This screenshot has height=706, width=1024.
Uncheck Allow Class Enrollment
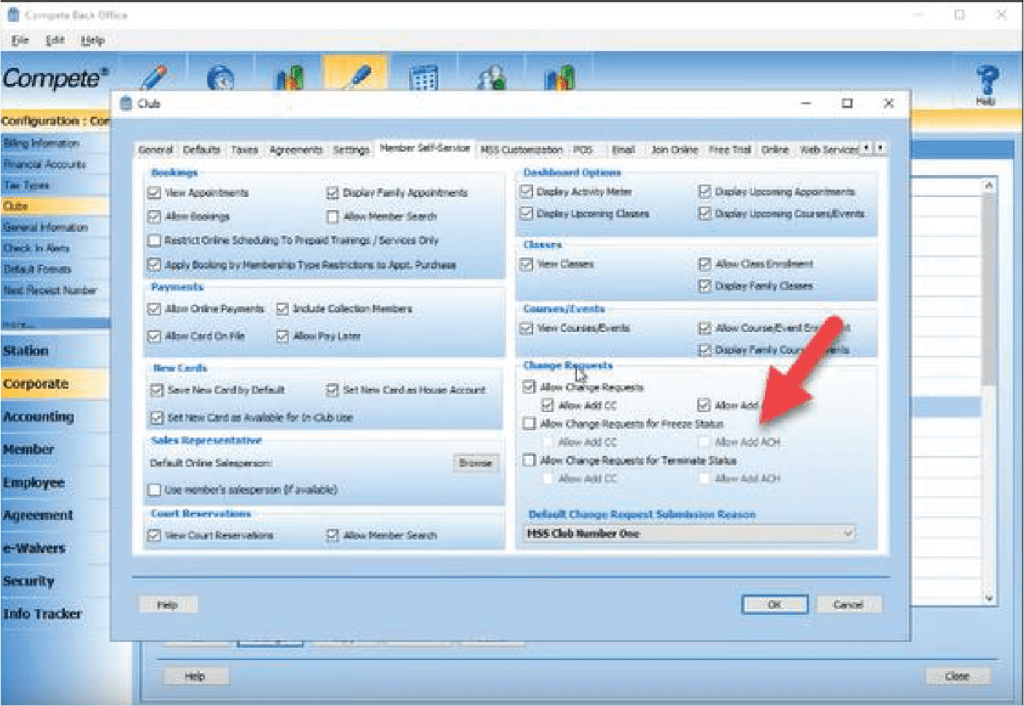click(x=705, y=264)
